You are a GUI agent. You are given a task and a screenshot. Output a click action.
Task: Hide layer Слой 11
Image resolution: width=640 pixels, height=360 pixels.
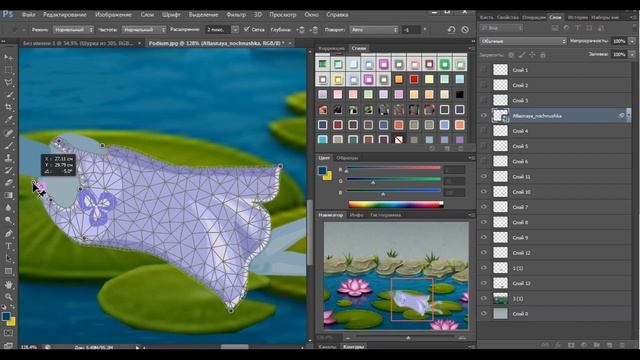484,176
